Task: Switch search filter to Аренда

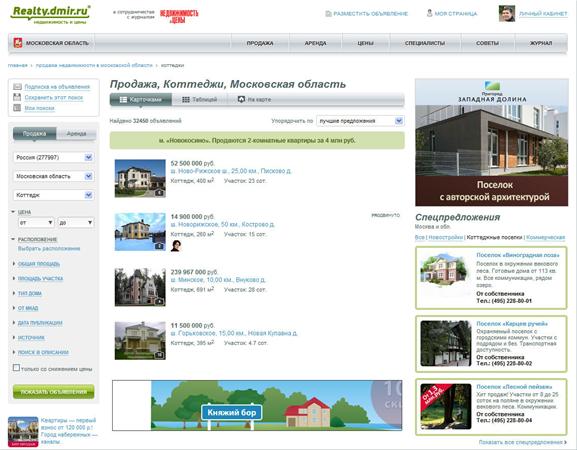Action: pyautogui.click(x=77, y=134)
